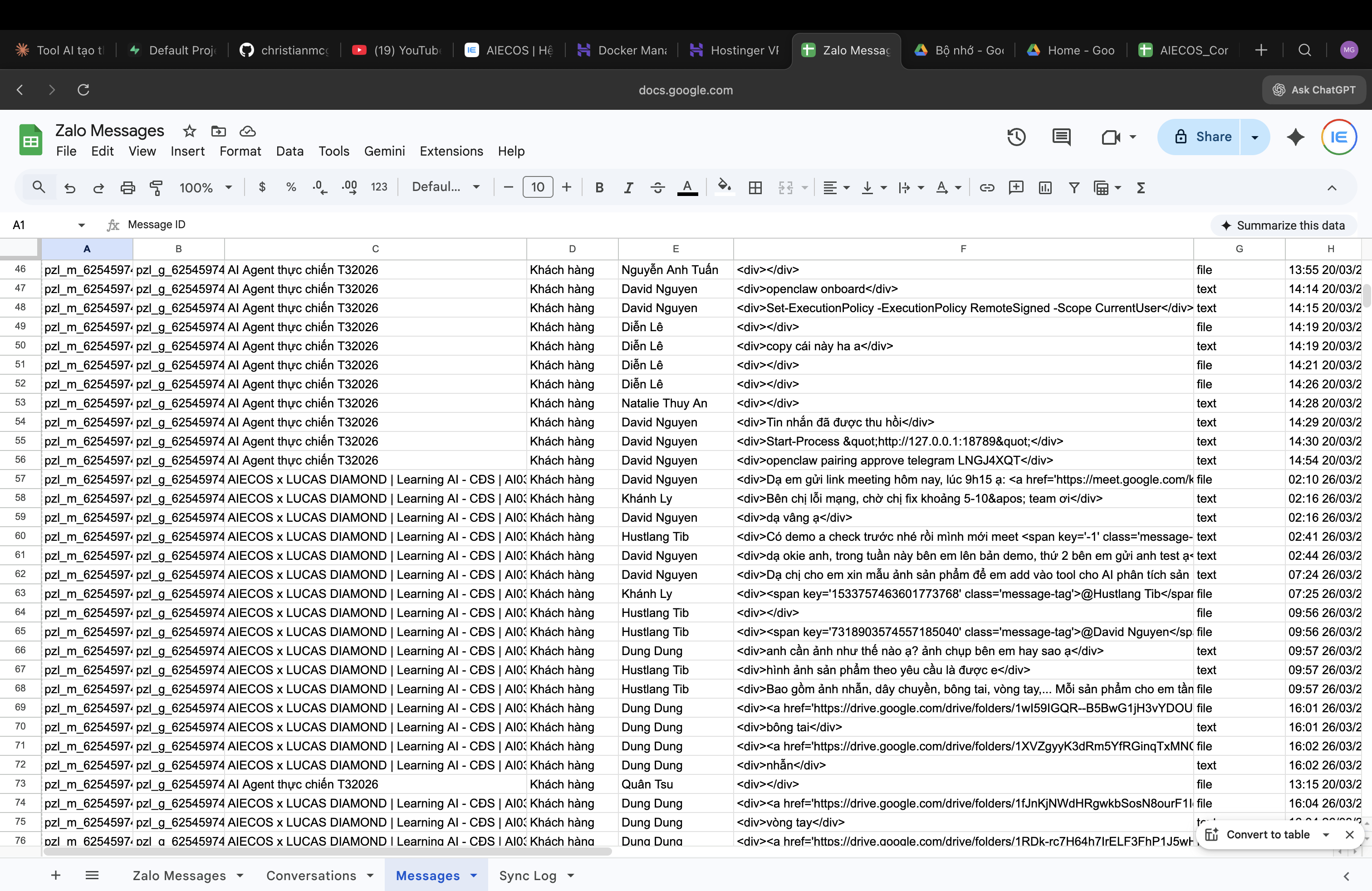The height and width of the screenshot is (891, 1372).
Task: Create a filter with funnel icon
Action: point(1074,187)
